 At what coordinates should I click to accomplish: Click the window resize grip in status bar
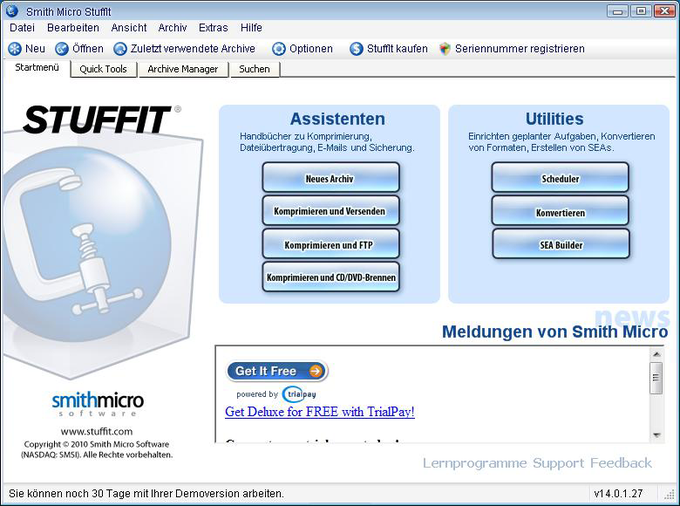(670, 494)
